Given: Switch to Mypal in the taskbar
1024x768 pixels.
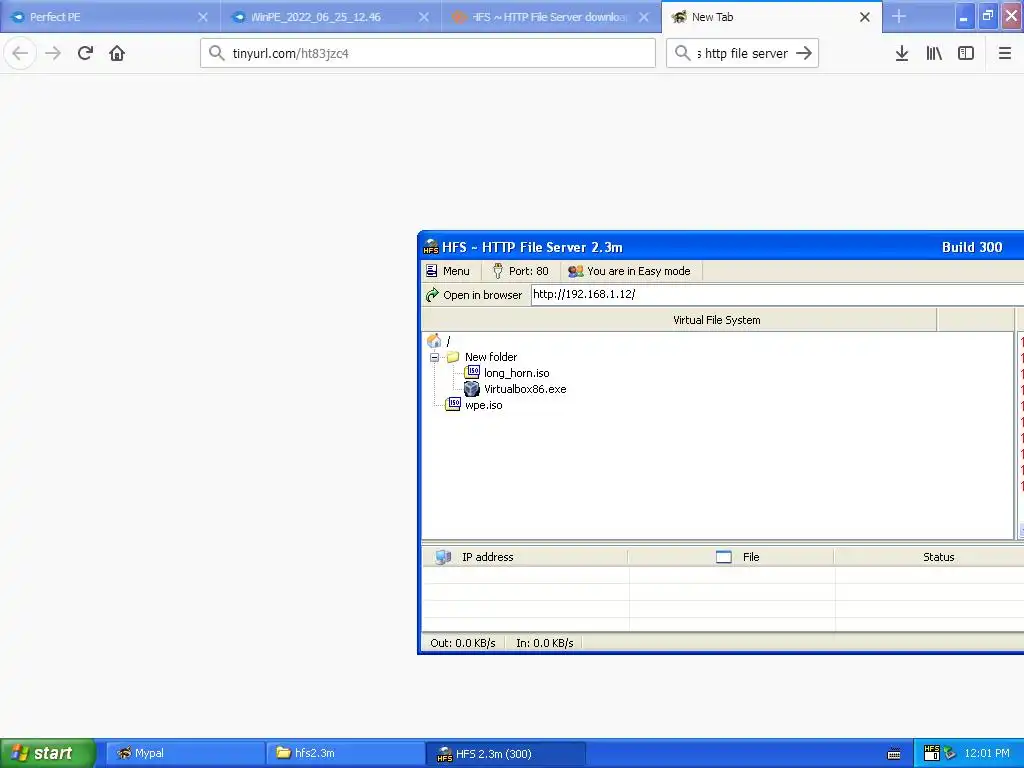Looking at the screenshot, I should pyautogui.click(x=184, y=753).
